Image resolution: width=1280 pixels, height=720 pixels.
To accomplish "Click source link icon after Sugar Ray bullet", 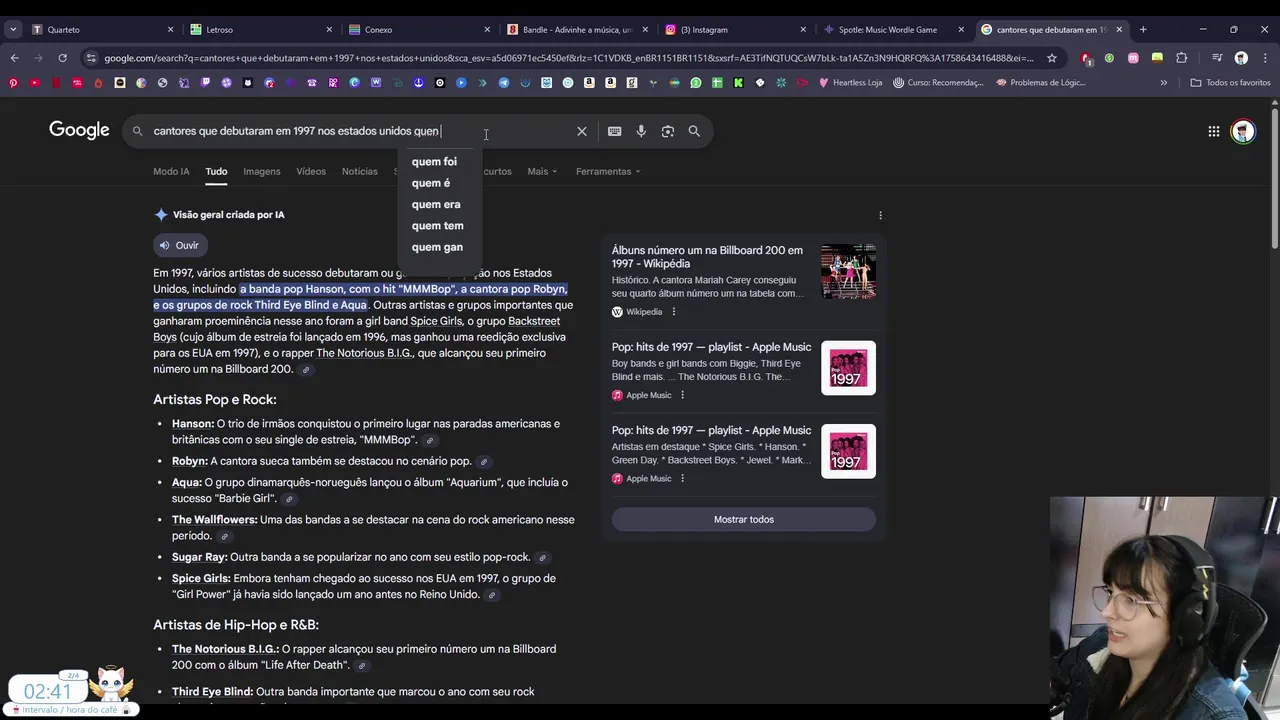I will (x=542, y=558).
